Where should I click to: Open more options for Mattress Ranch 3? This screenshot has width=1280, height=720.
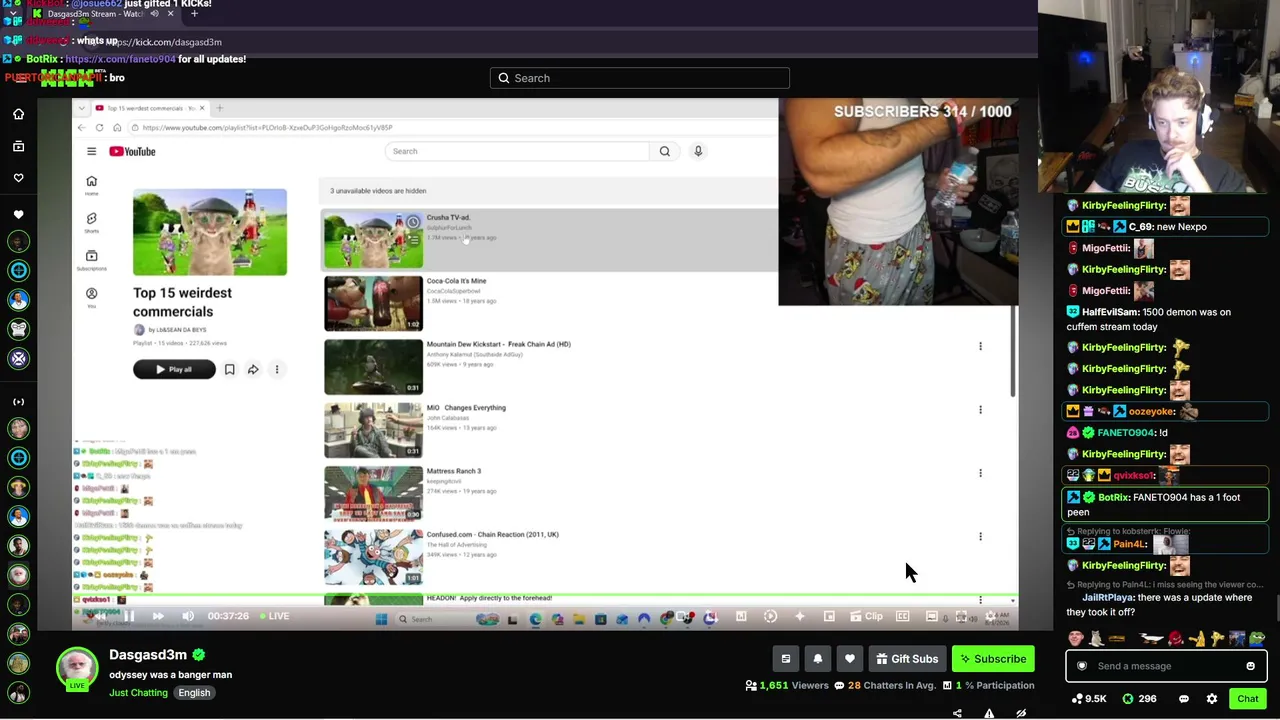pyautogui.click(x=980, y=473)
